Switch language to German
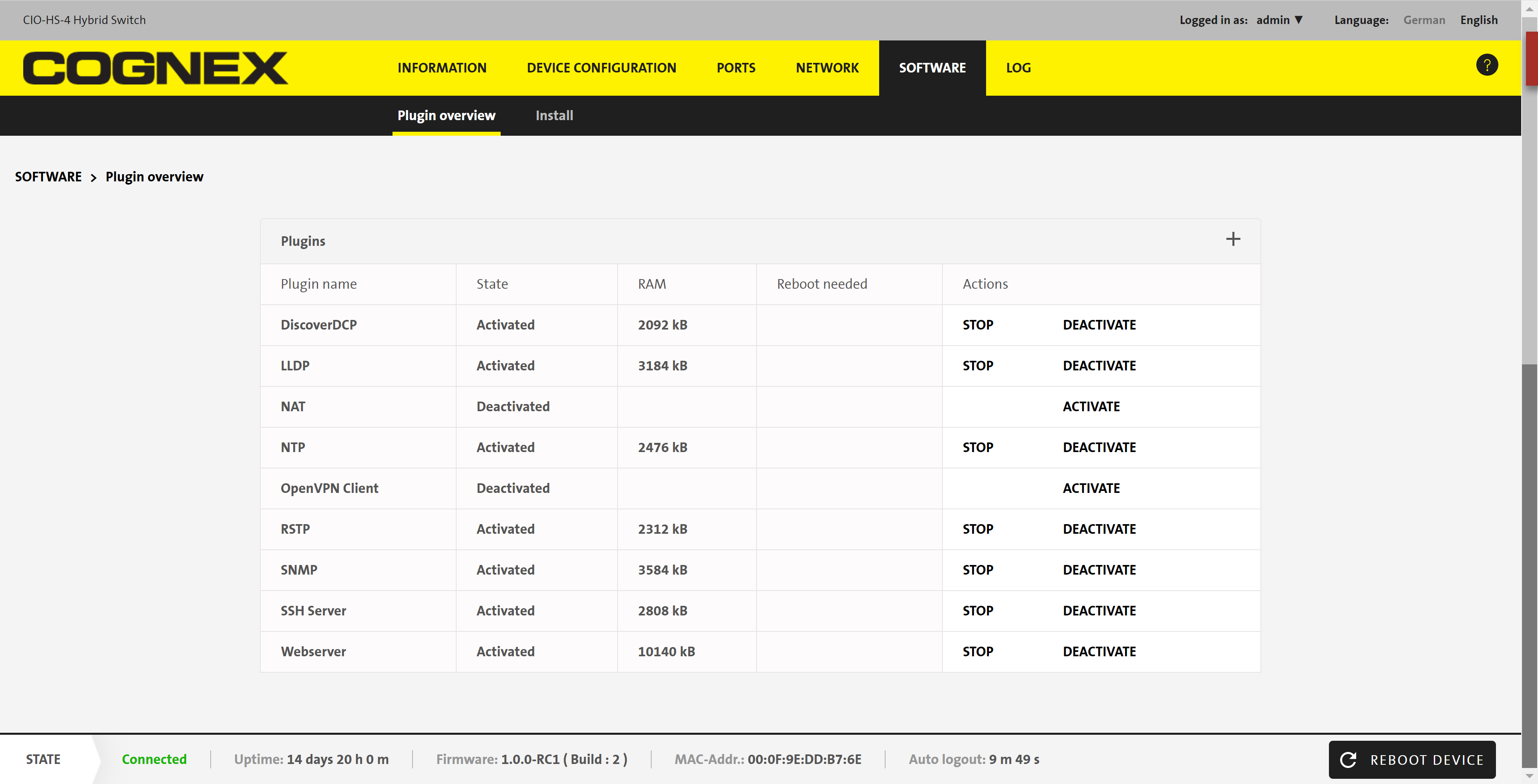1538x784 pixels. tap(1424, 20)
